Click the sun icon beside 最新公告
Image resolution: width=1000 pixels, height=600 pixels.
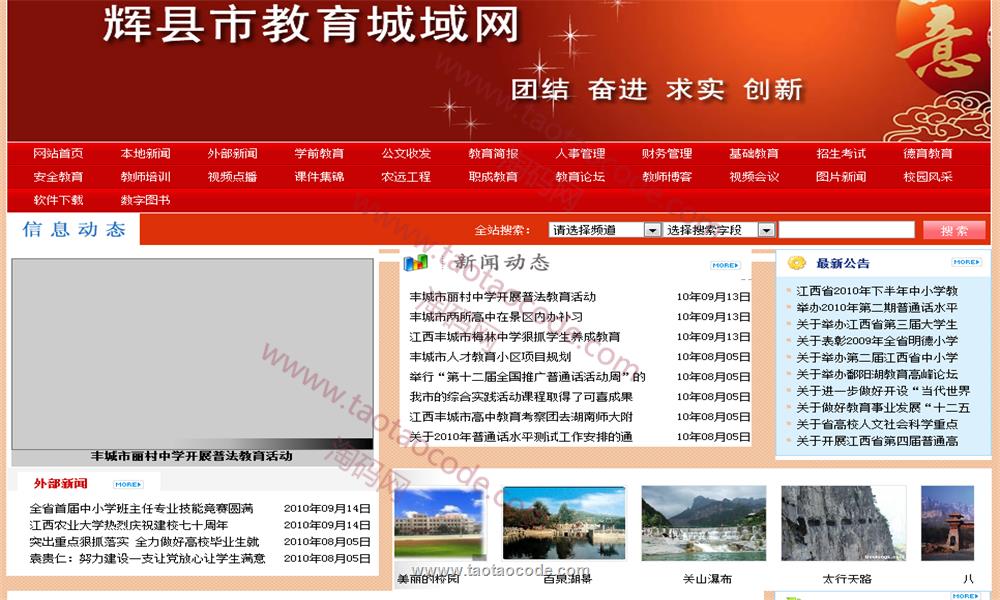[797, 263]
